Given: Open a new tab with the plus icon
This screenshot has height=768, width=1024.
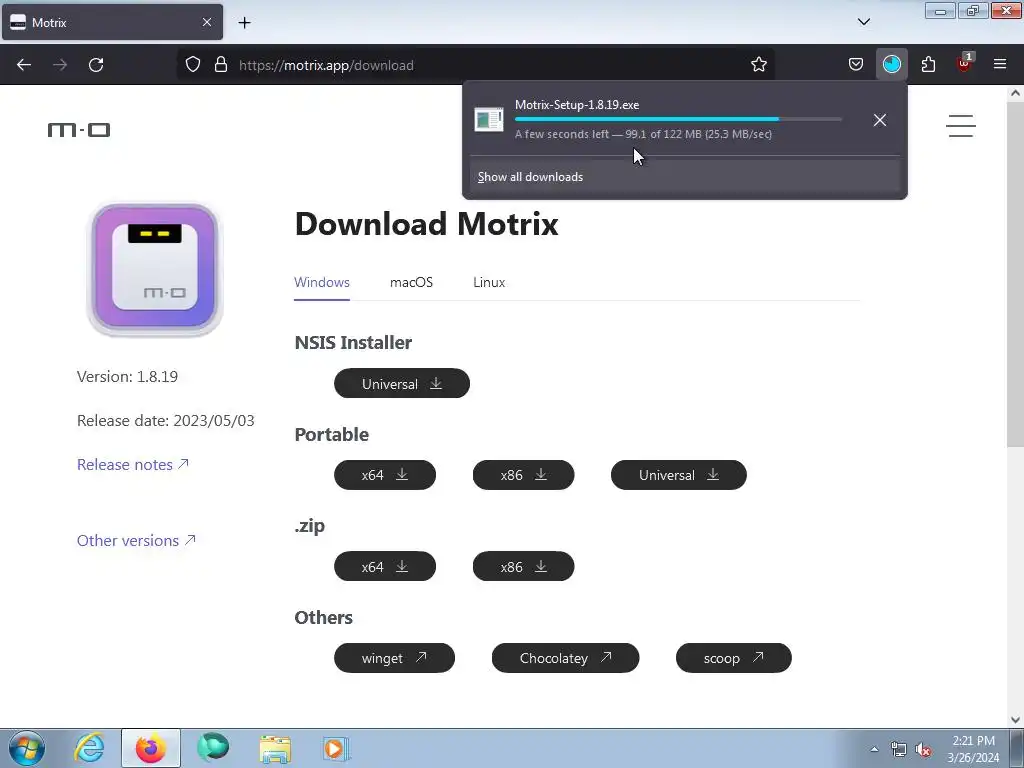Looking at the screenshot, I should click(x=244, y=23).
